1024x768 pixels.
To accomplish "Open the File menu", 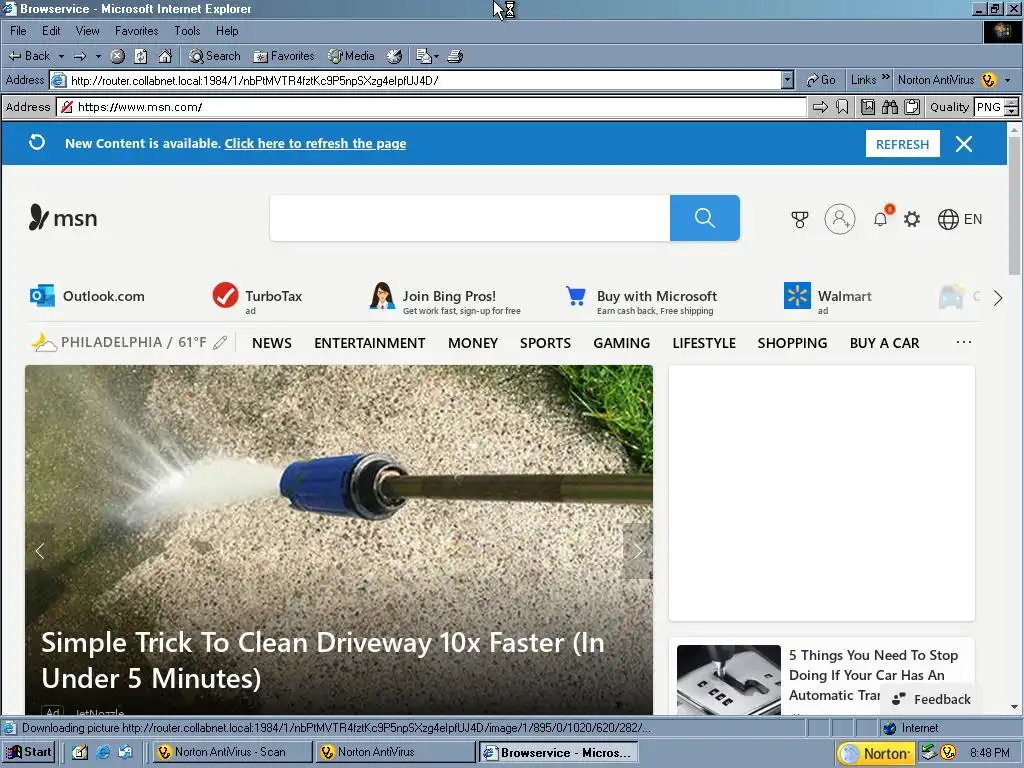I will [18, 31].
